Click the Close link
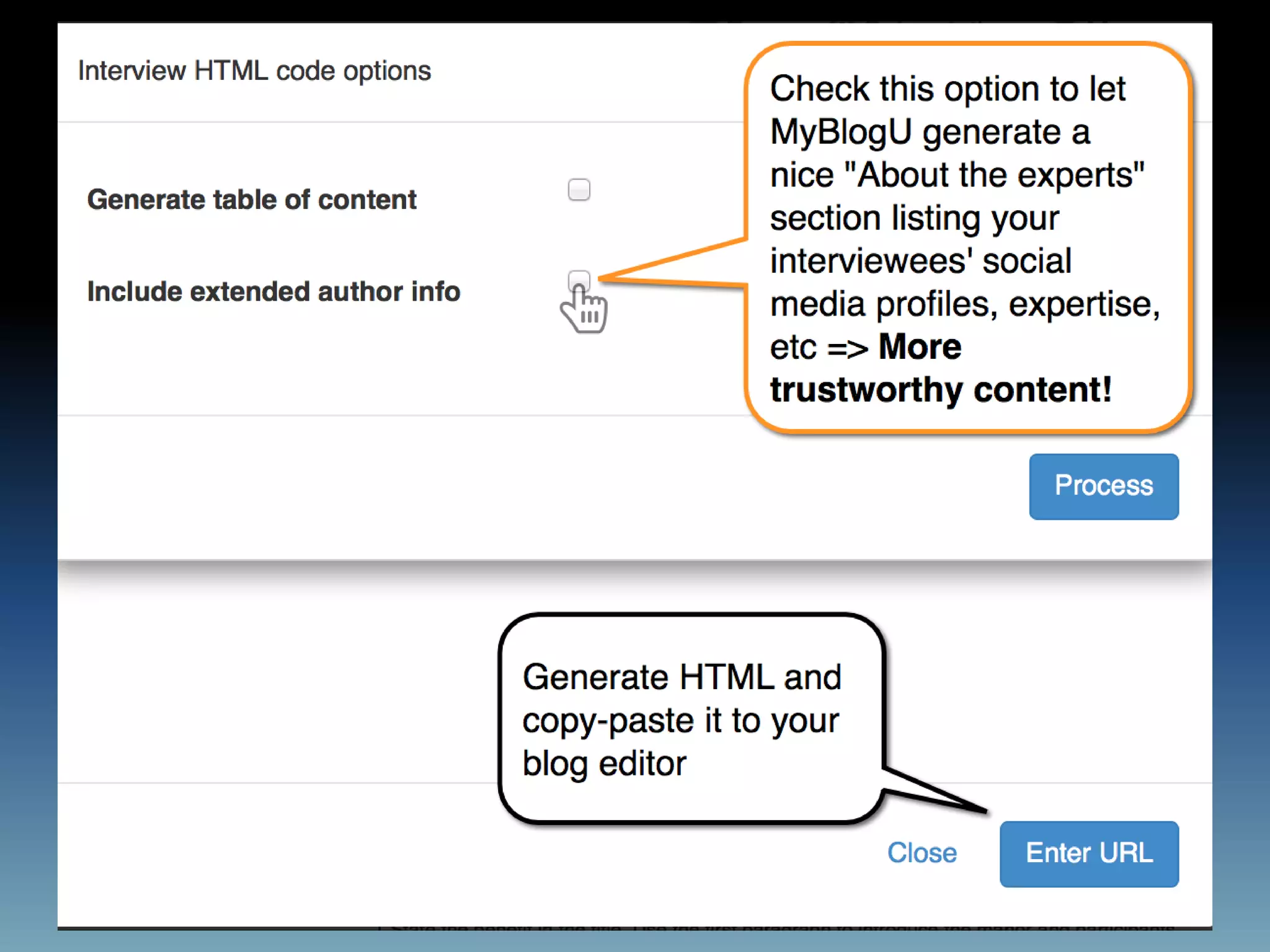 point(921,853)
